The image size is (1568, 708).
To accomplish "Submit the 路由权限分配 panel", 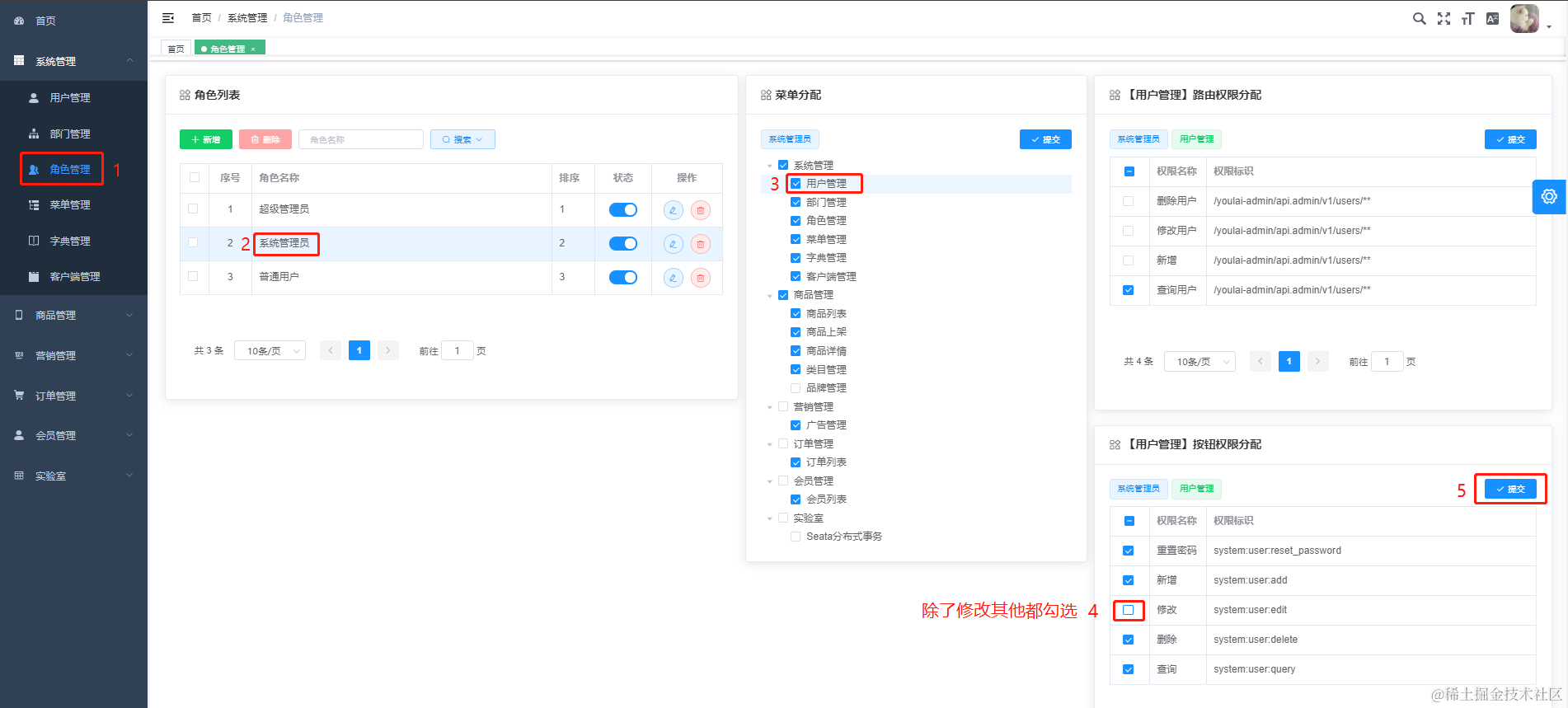I will click(1510, 139).
